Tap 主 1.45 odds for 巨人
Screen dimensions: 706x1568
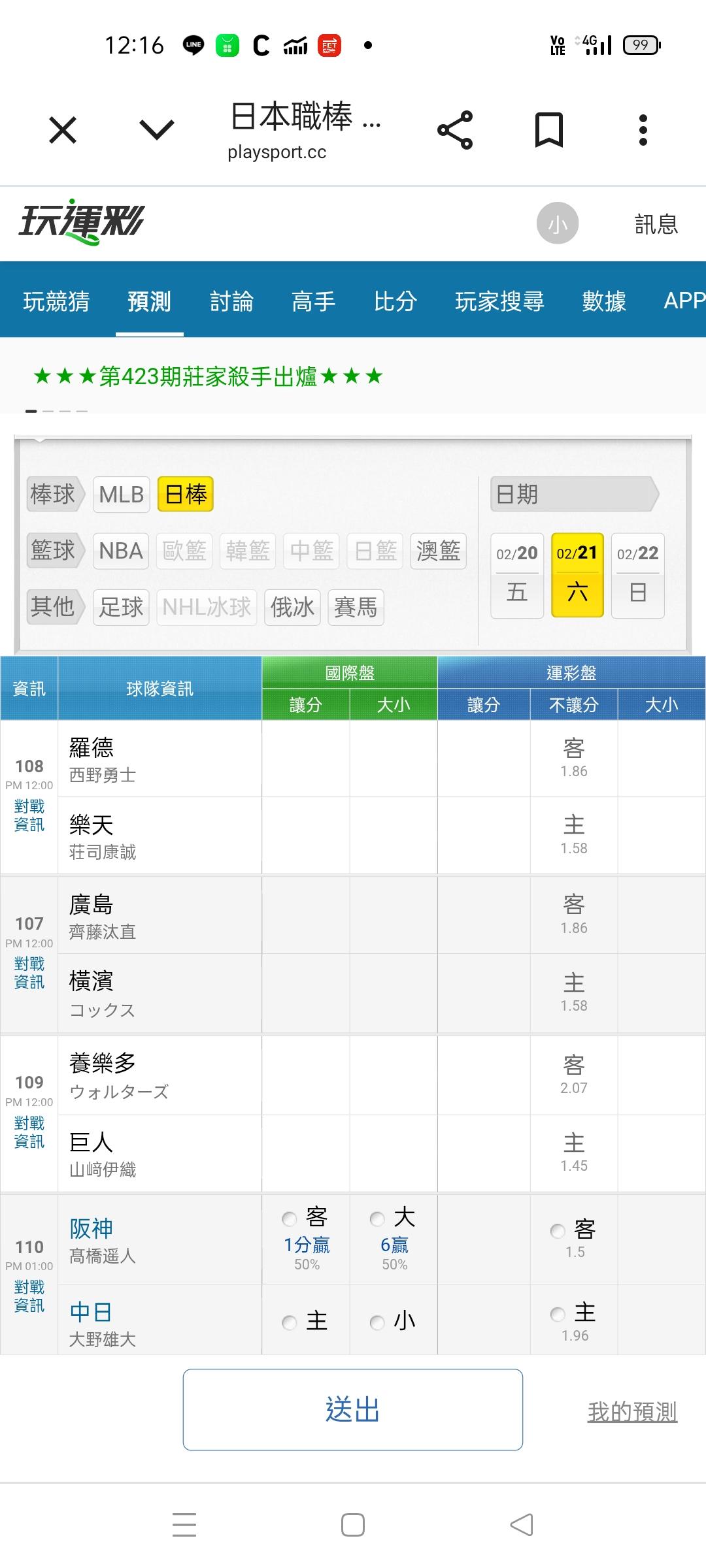[574, 1154]
